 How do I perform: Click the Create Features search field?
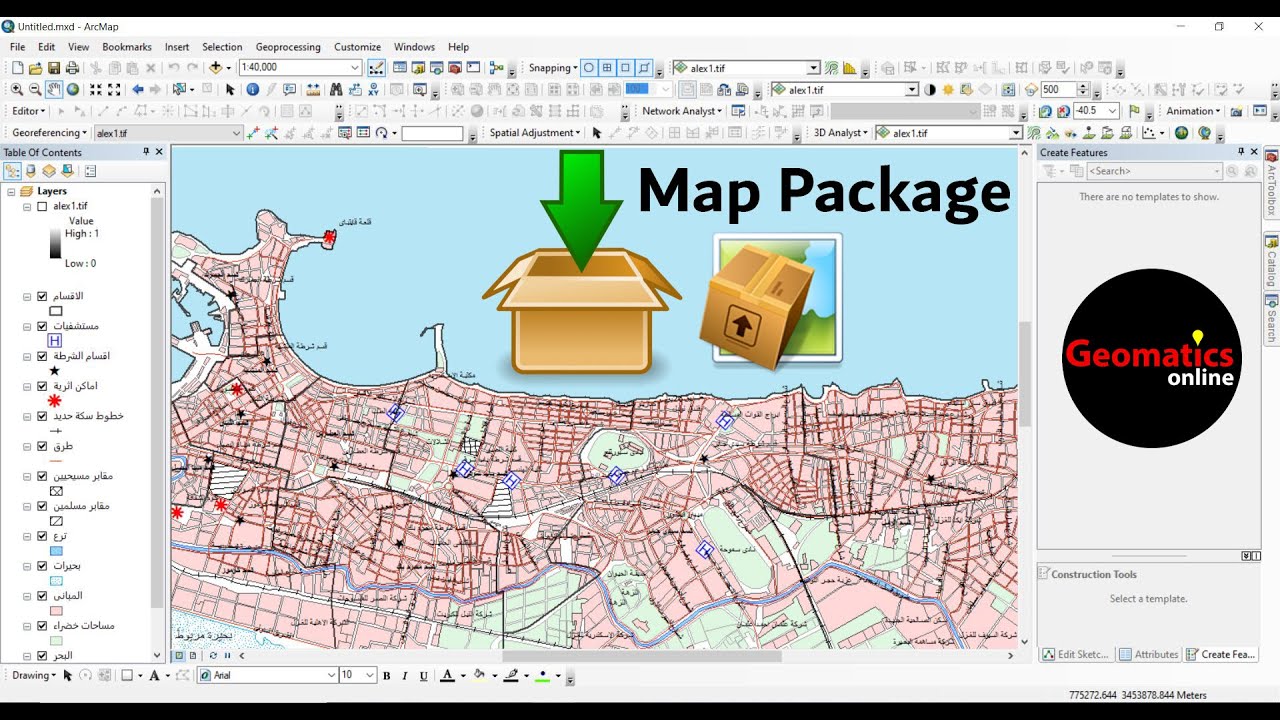1154,171
